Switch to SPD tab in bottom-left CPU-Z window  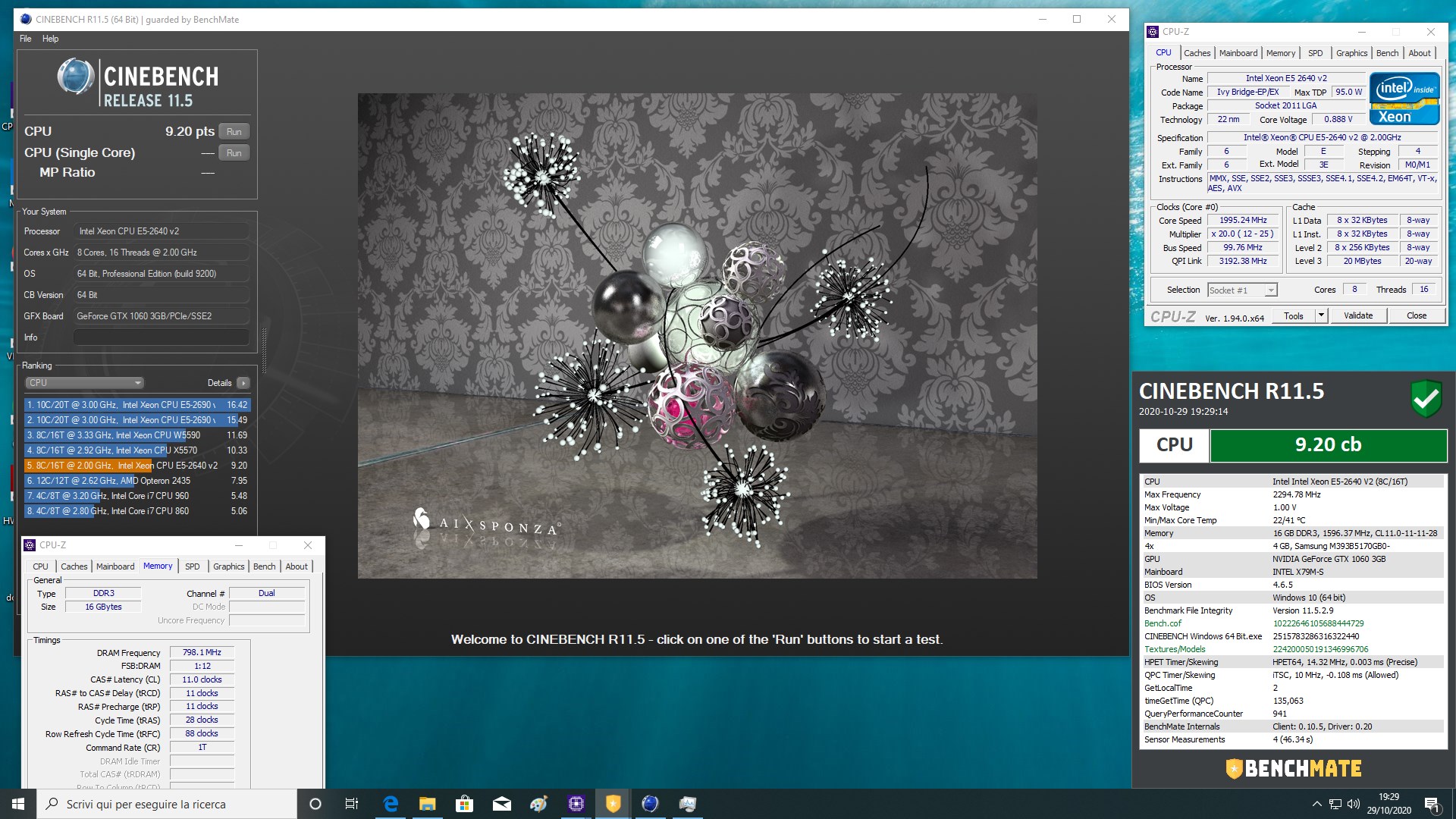point(193,566)
